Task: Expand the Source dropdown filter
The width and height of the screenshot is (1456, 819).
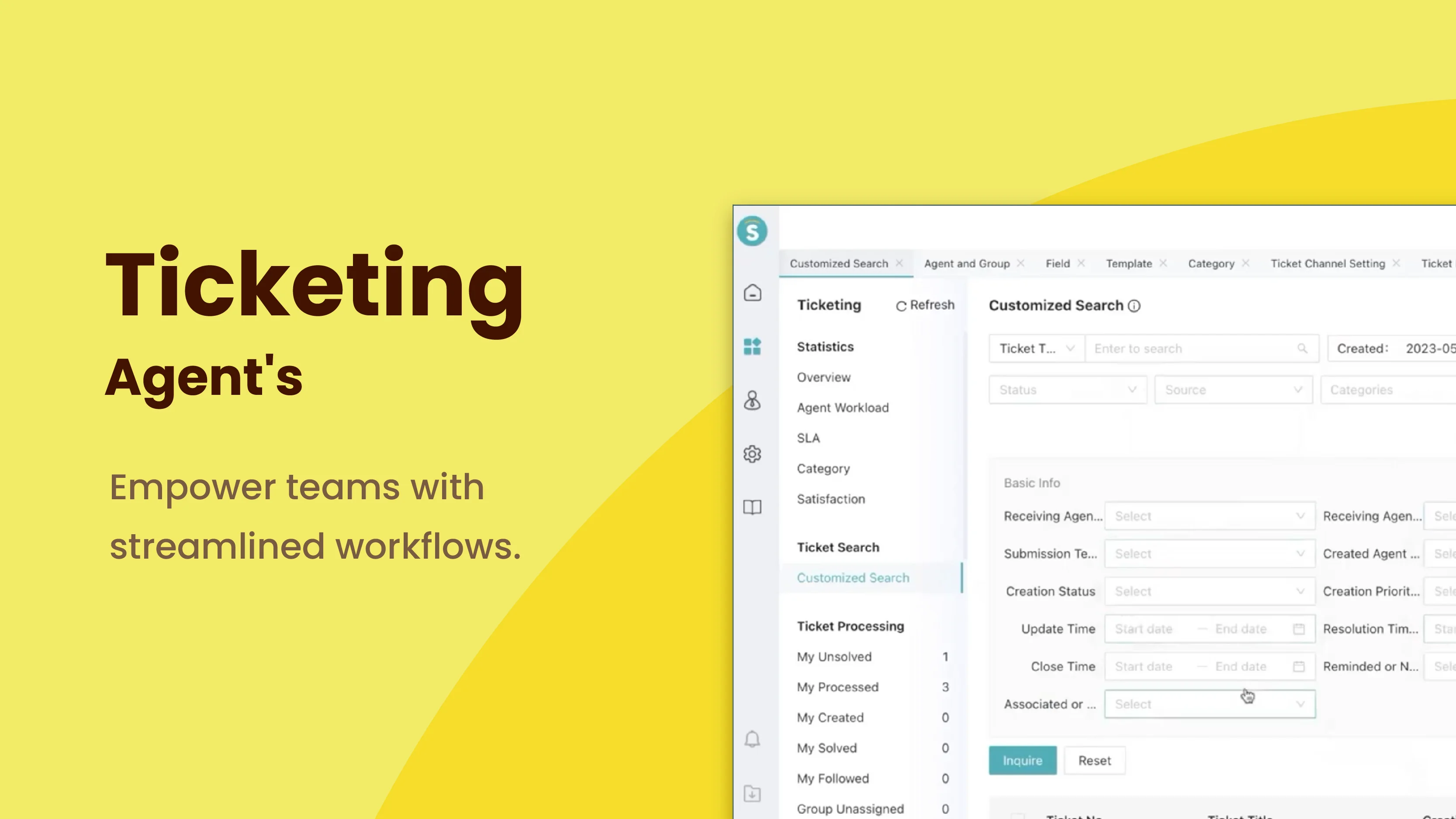Action: [x=1232, y=390]
